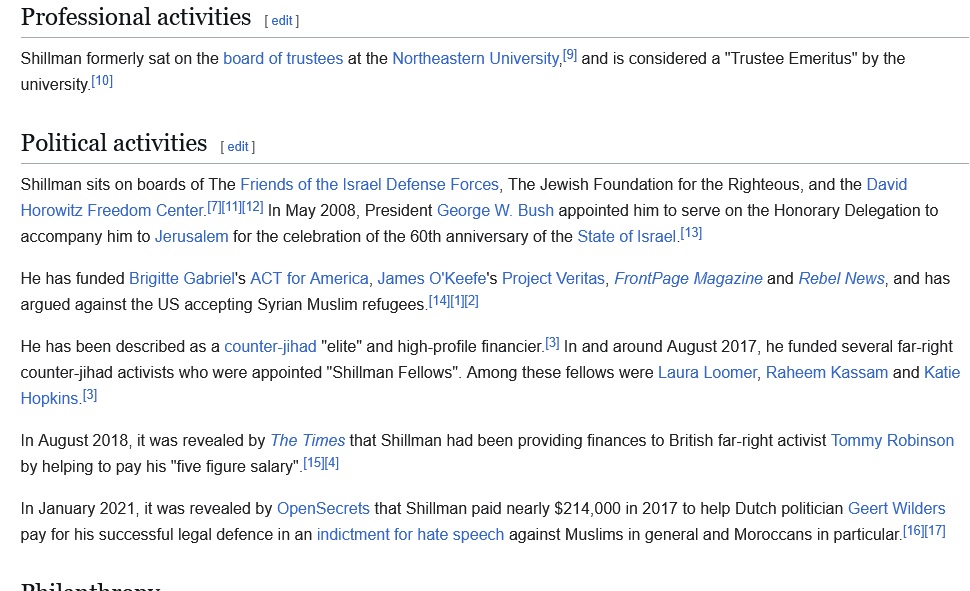The image size is (970, 591).
Task: Open the Jerusalem article link
Action: tap(191, 237)
